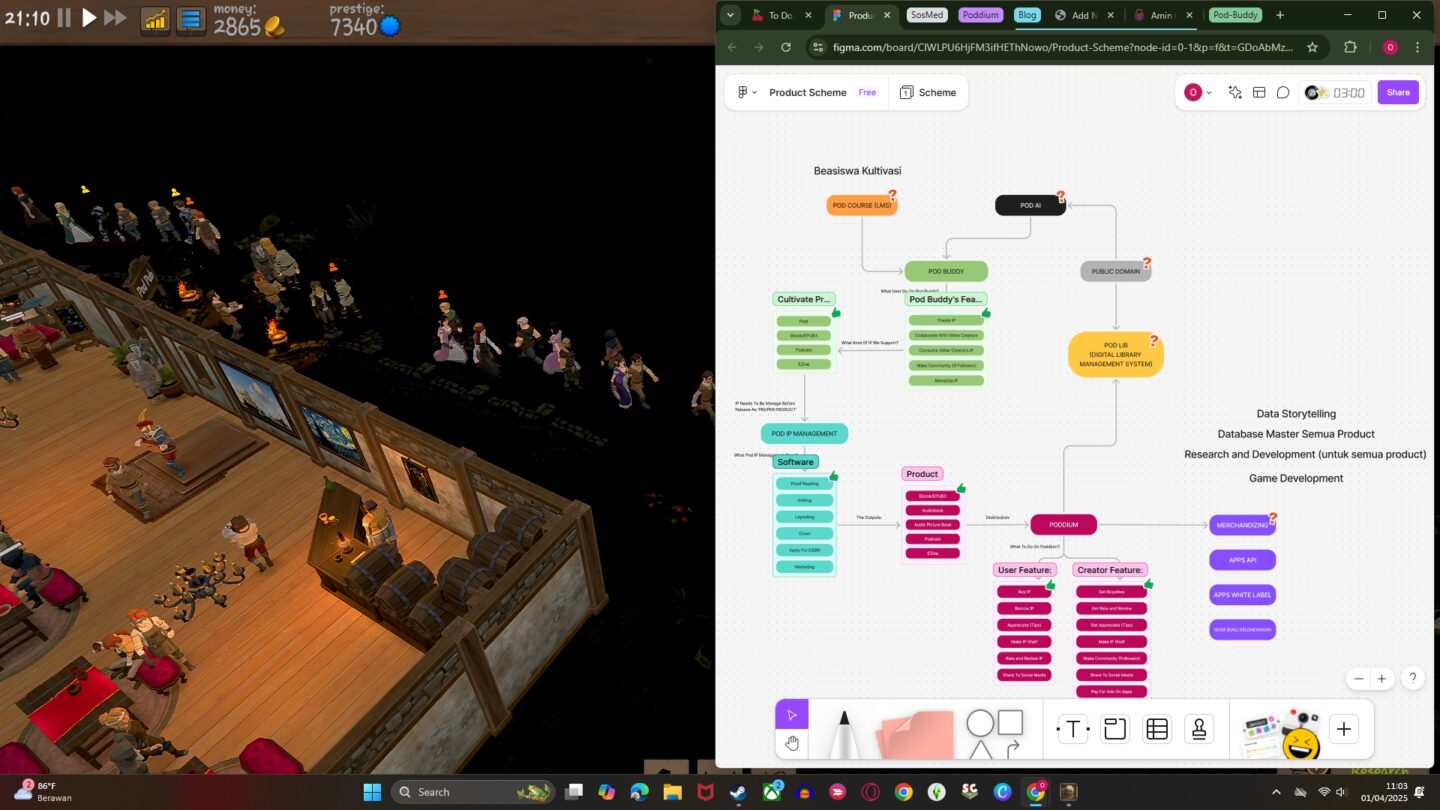Screen dimensions: 1440x810
Task: Select the PODDIUM magenta node
Action: 1063,524
